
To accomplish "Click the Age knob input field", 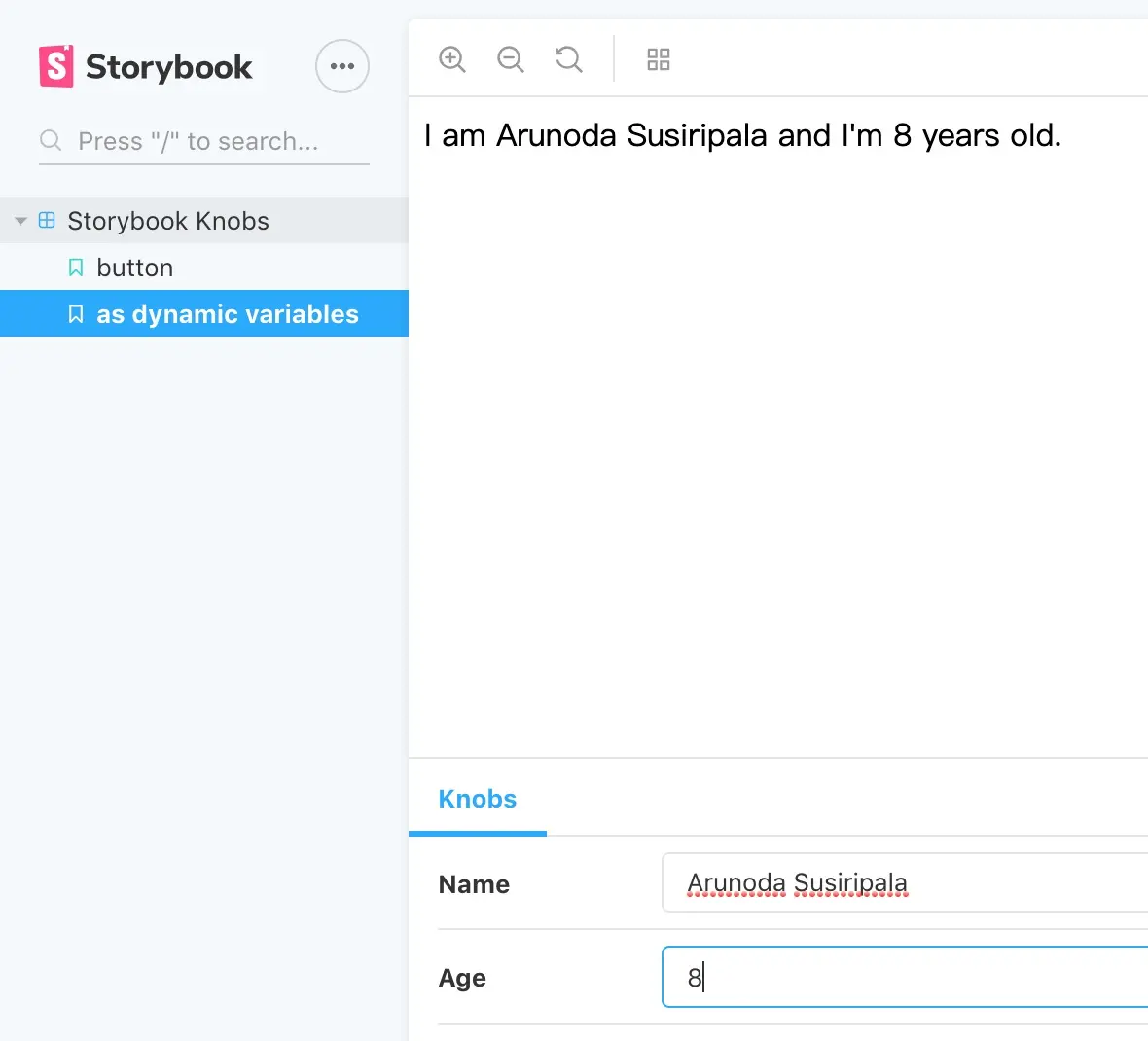I will click(905, 977).
